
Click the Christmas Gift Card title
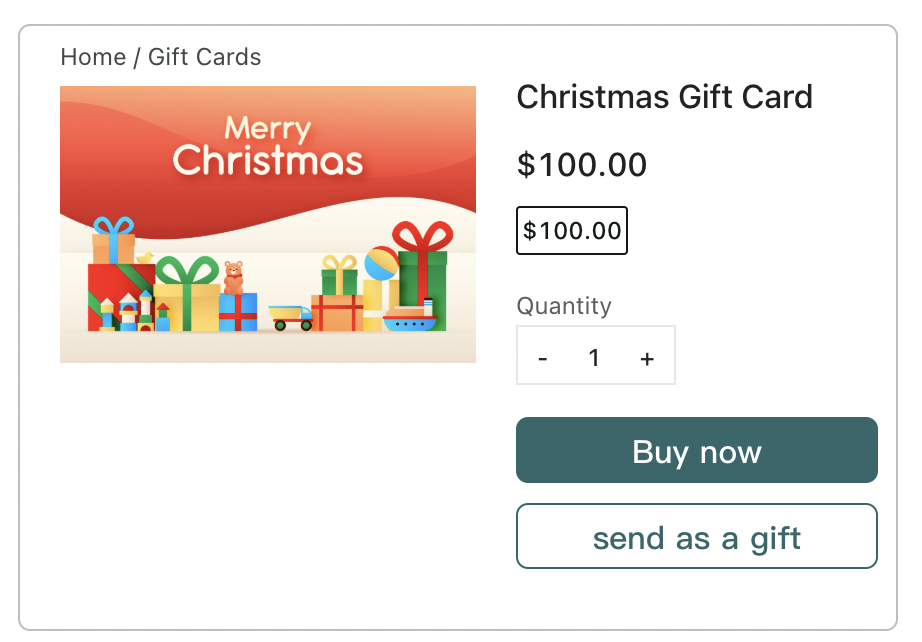[x=664, y=97]
